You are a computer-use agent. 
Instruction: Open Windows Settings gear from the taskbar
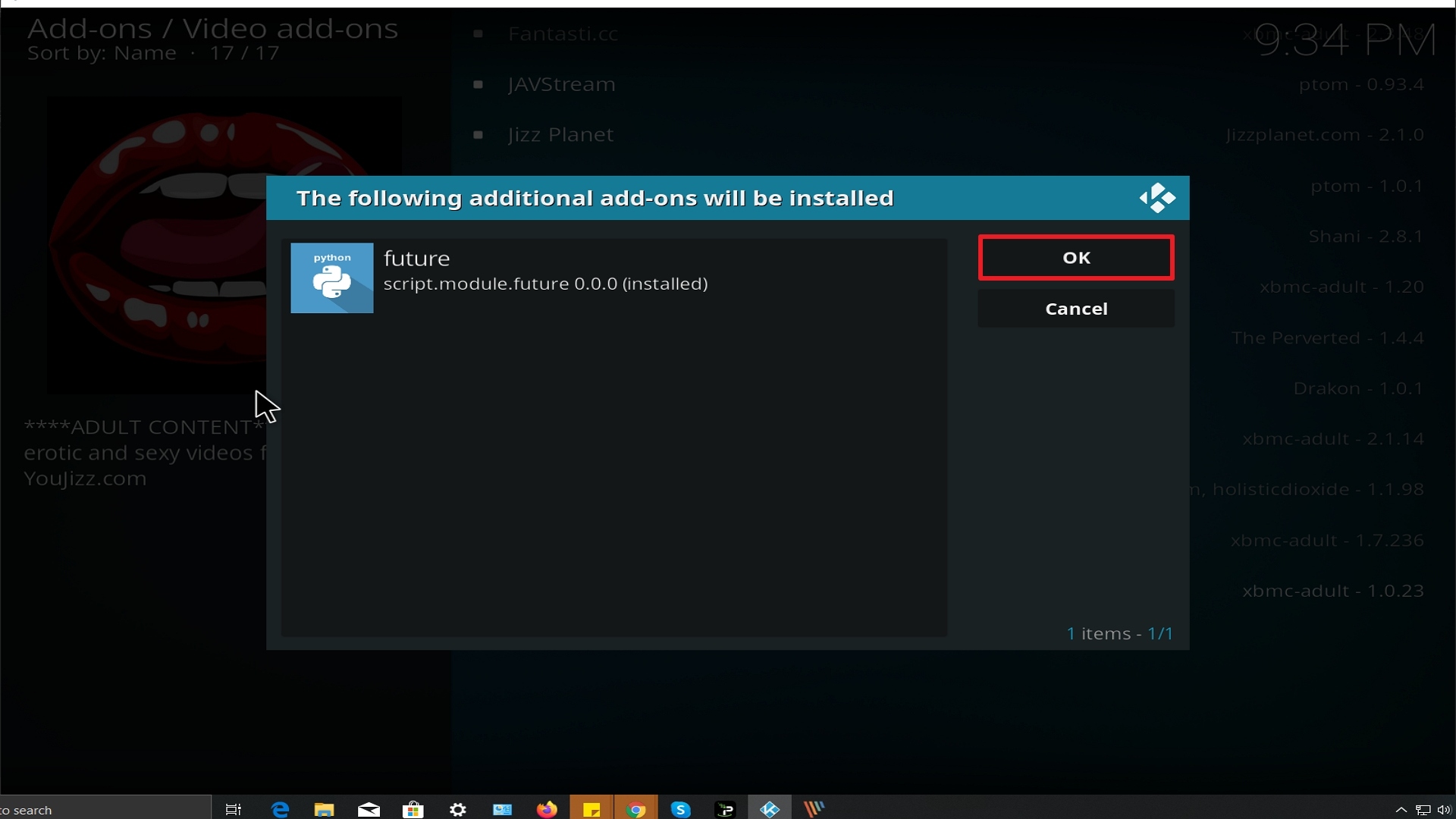pos(458,809)
